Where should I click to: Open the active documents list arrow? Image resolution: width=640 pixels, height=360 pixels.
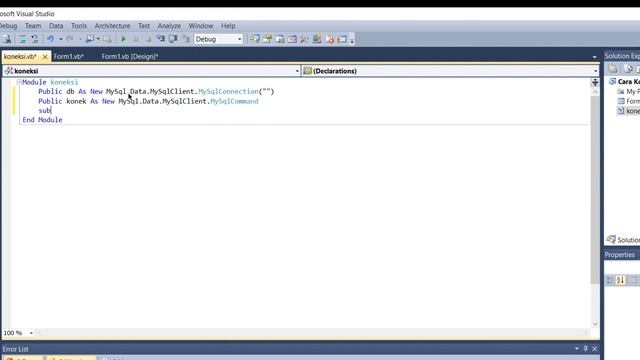(594, 57)
